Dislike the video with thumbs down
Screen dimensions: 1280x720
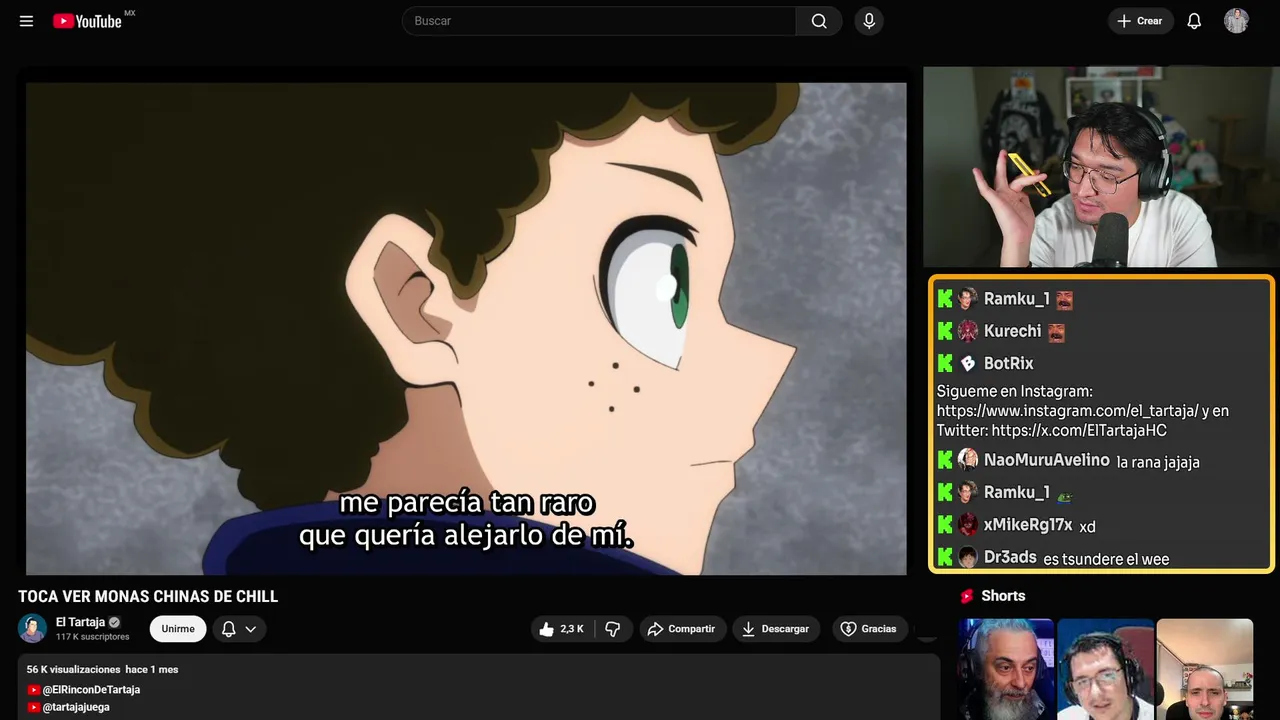coord(613,629)
